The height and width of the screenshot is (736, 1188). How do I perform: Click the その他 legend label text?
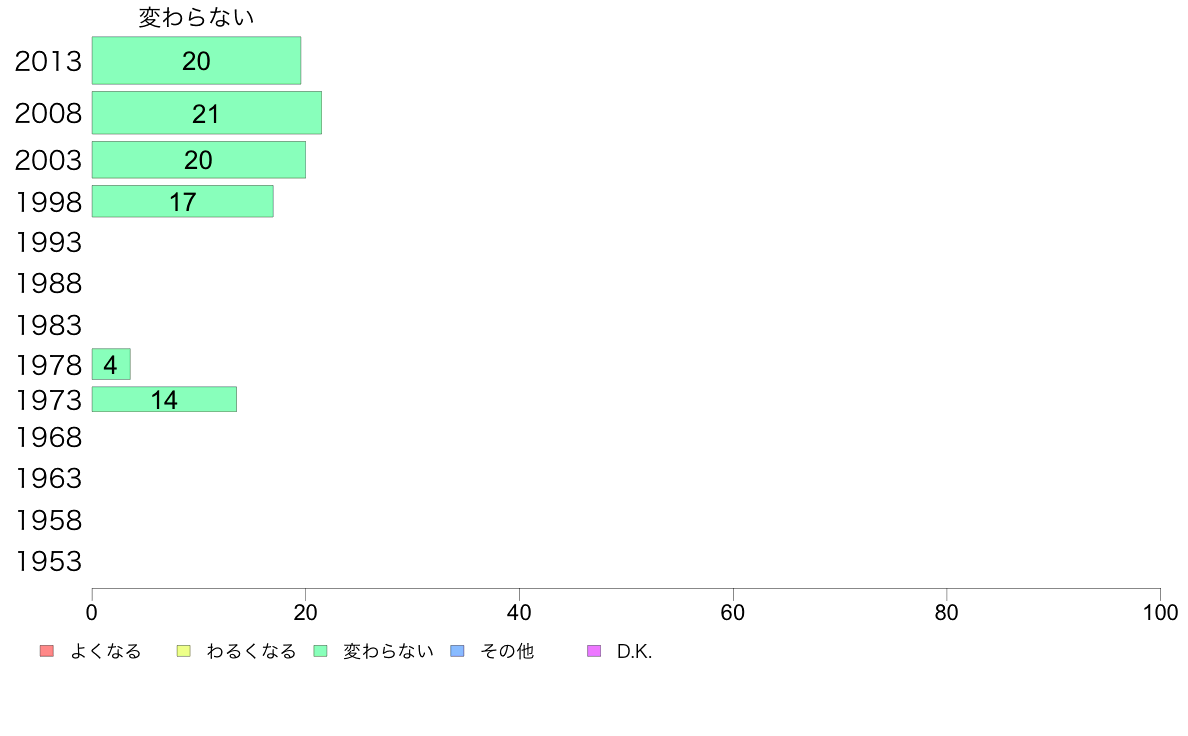507,652
